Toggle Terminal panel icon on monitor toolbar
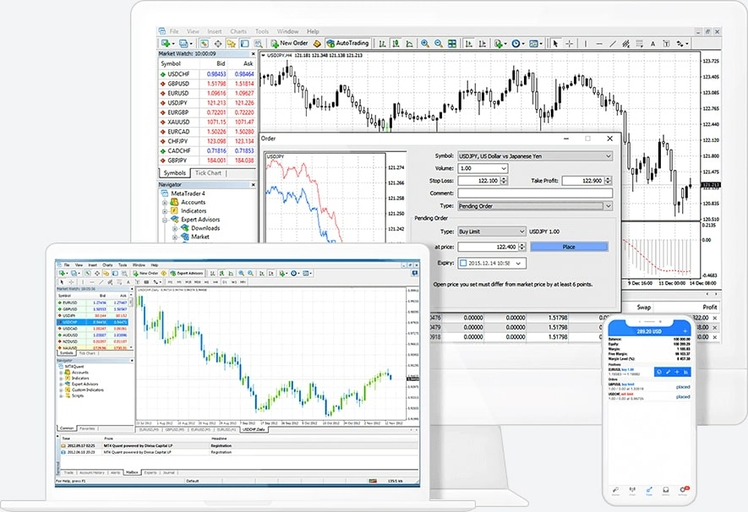The image size is (748, 512). coord(245,43)
